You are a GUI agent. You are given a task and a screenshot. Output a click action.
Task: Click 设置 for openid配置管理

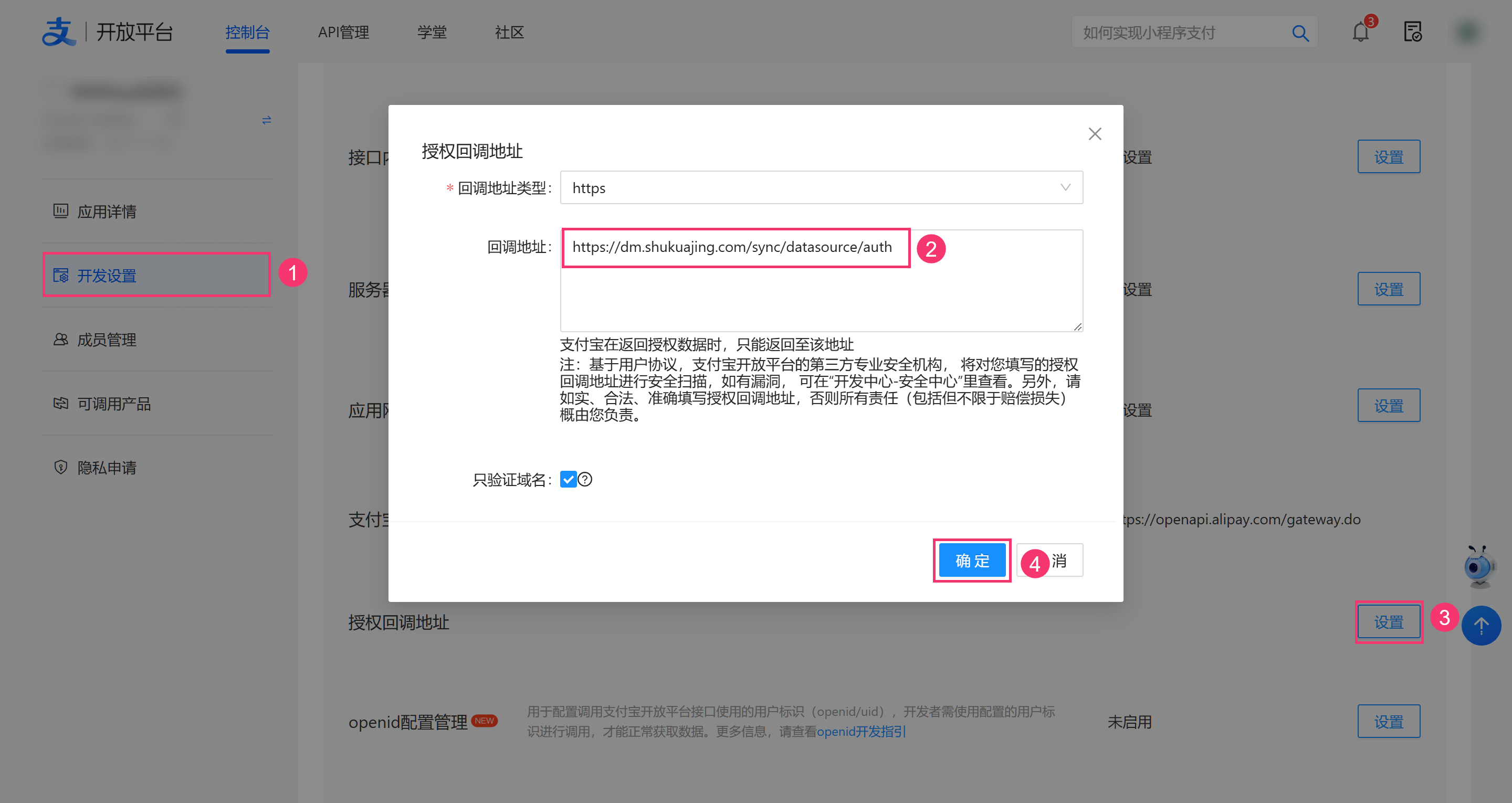[x=1388, y=722]
